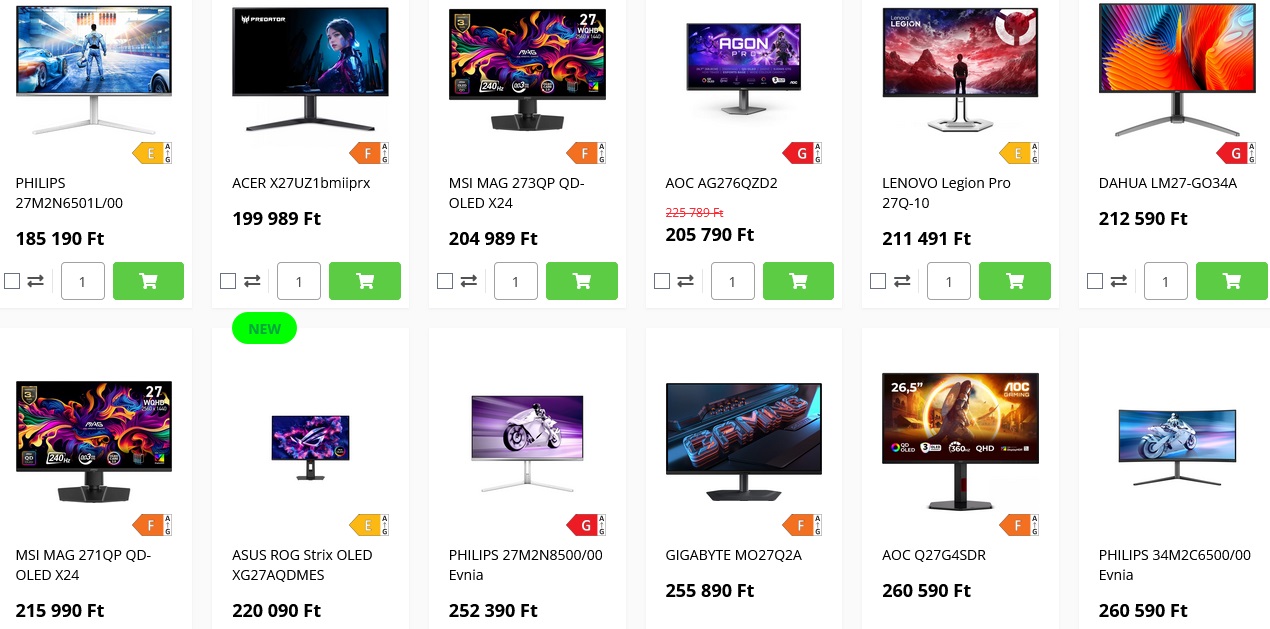Open energy label G of AOC AG276QZD2

pos(802,153)
